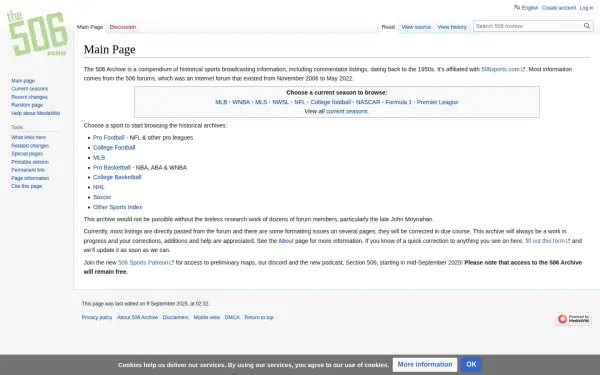600x375 pixels.
Task: Go to a Random page
Action: coord(27,105)
